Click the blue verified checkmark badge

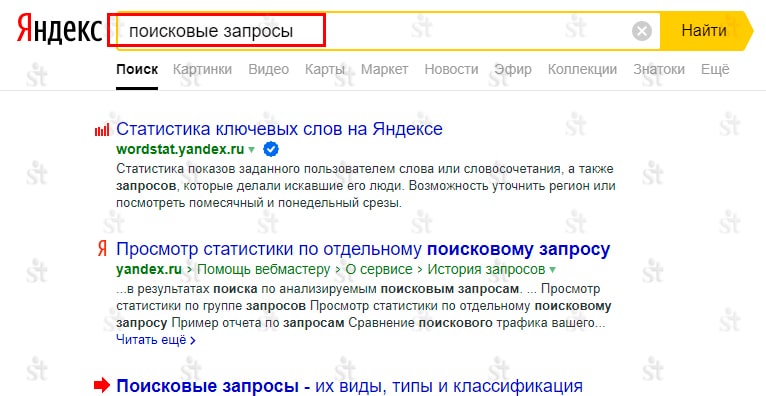[x=271, y=149]
